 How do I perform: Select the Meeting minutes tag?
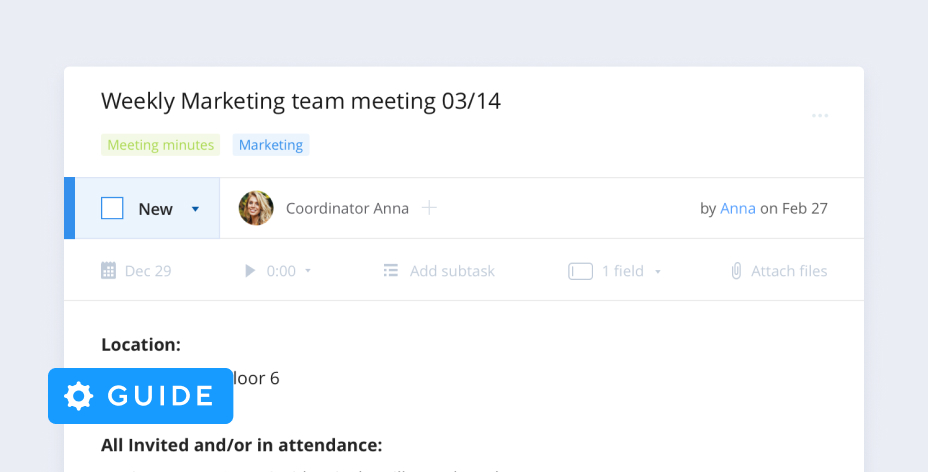pos(160,145)
